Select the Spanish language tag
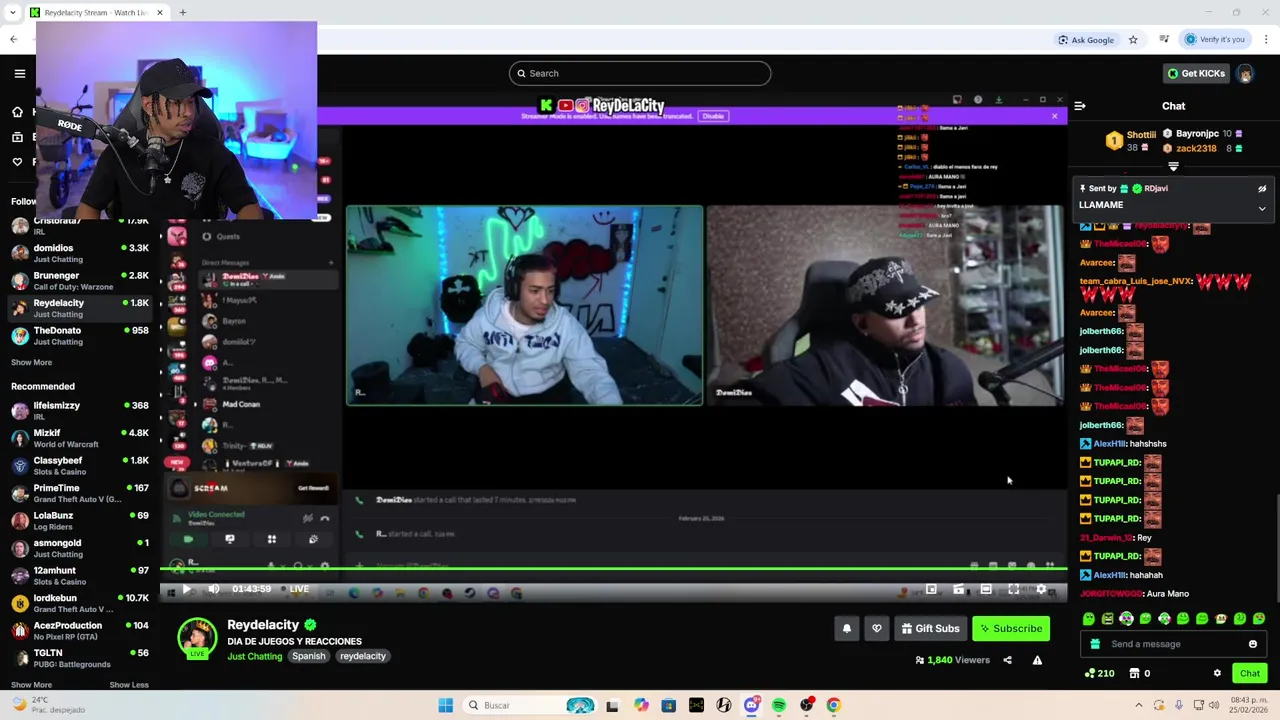 [309, 656]
